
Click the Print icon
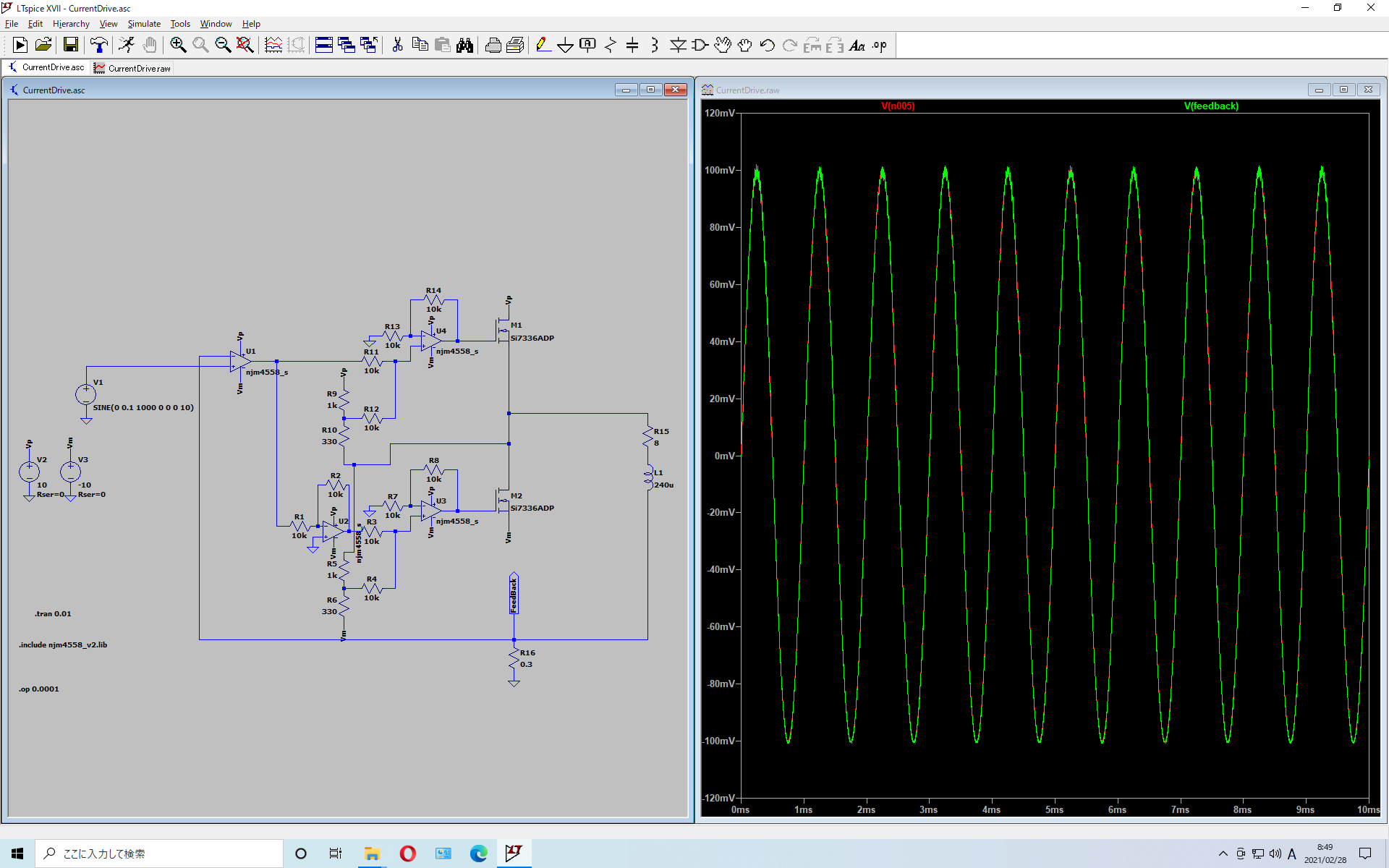[493, 46]
